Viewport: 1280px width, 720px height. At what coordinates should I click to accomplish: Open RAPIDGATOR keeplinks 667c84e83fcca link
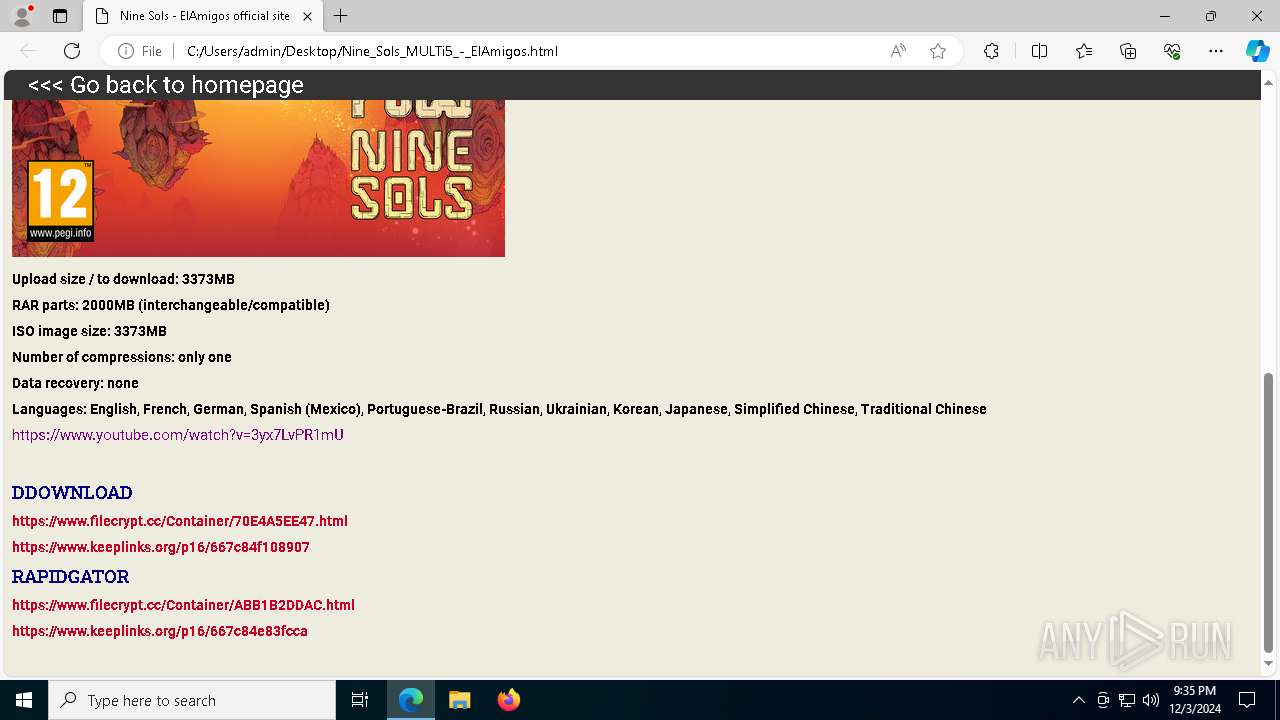[160, 631]
